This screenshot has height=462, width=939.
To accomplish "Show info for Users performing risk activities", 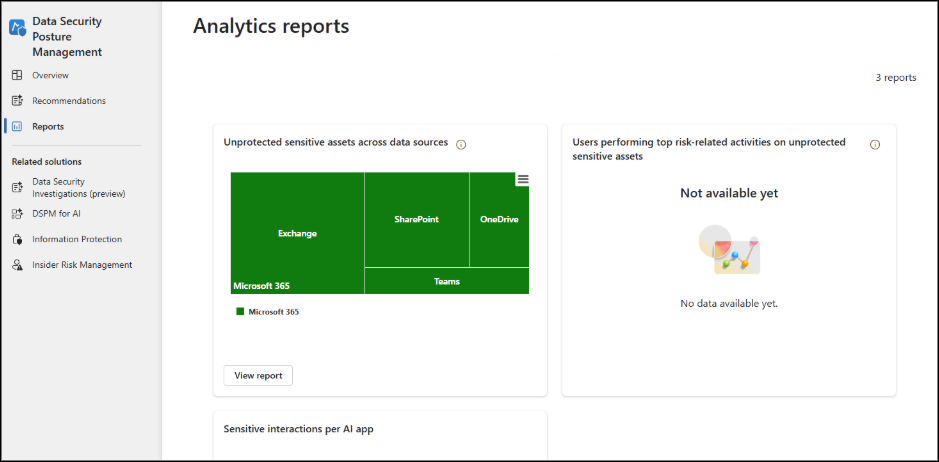I will [875, 144].
